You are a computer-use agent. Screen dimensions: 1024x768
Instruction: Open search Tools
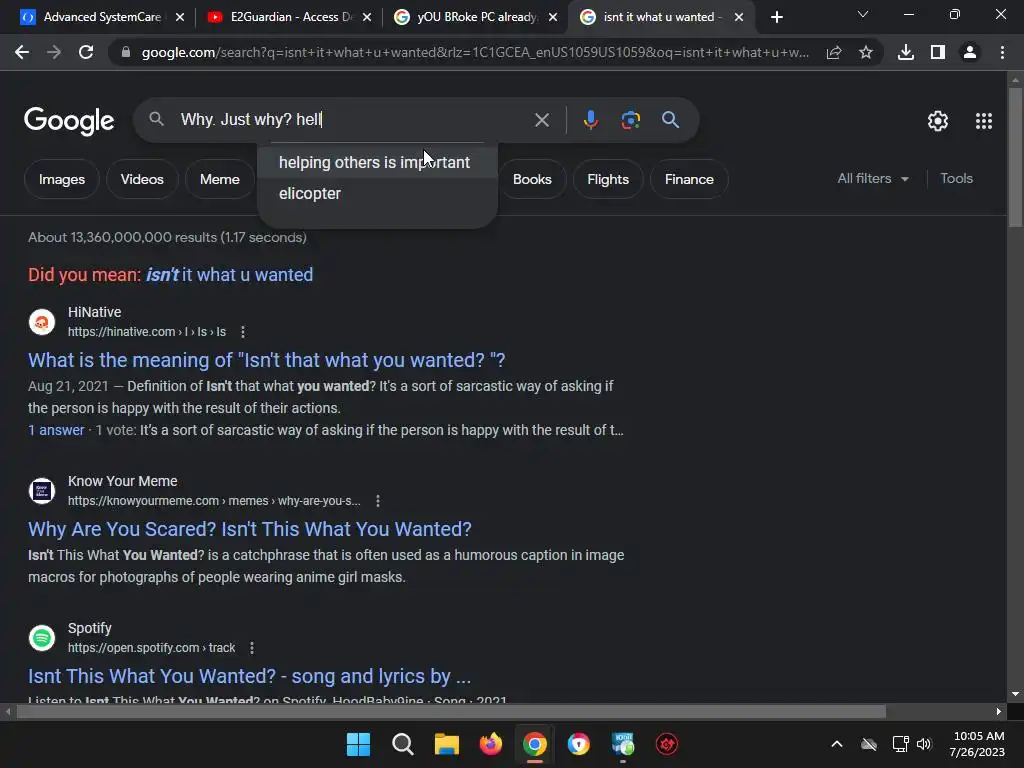[956, 178]
